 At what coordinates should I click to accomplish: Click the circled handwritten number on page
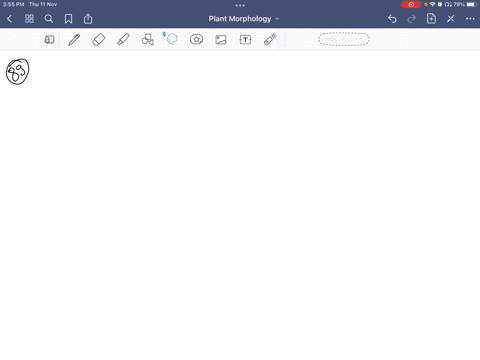[x=18, y=72]
